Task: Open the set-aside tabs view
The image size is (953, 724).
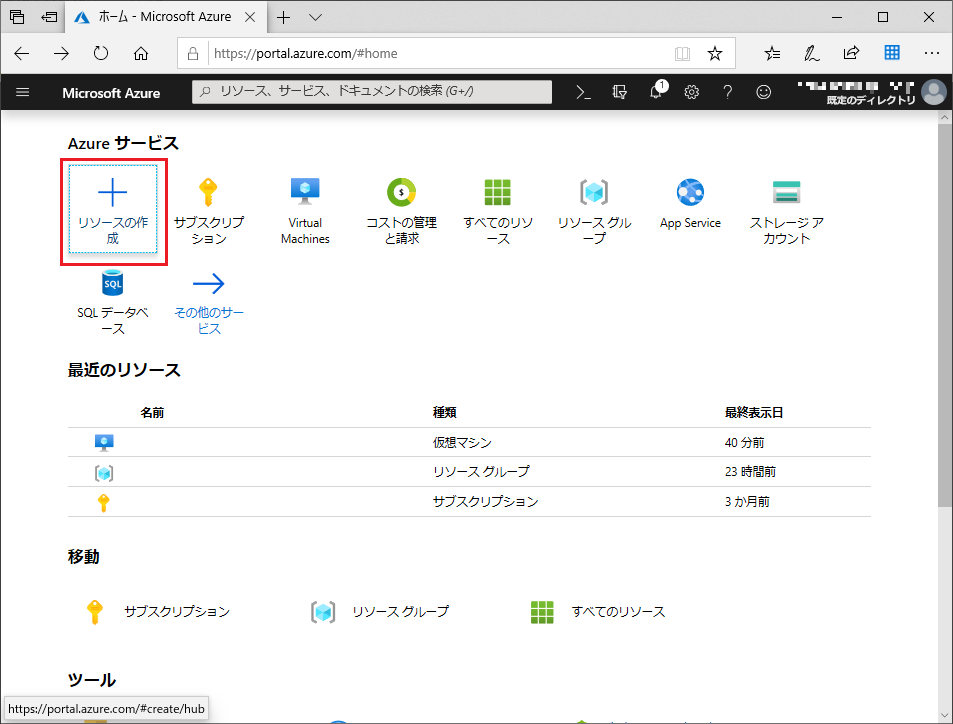Action: (x=17, y=17)
